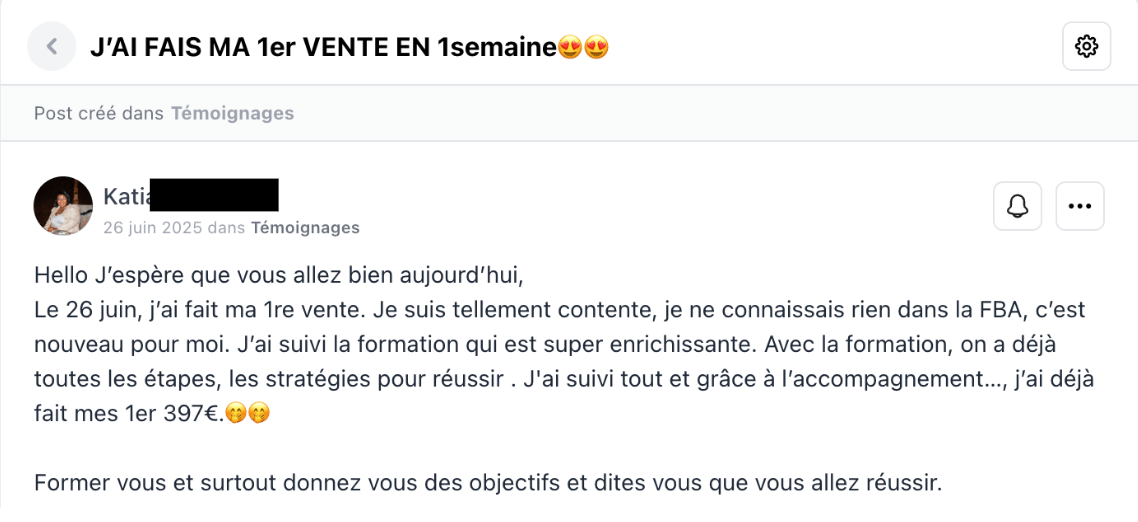
Task: Click the closing sentence starting "Former vous"
Action: [x=487, y=484]
